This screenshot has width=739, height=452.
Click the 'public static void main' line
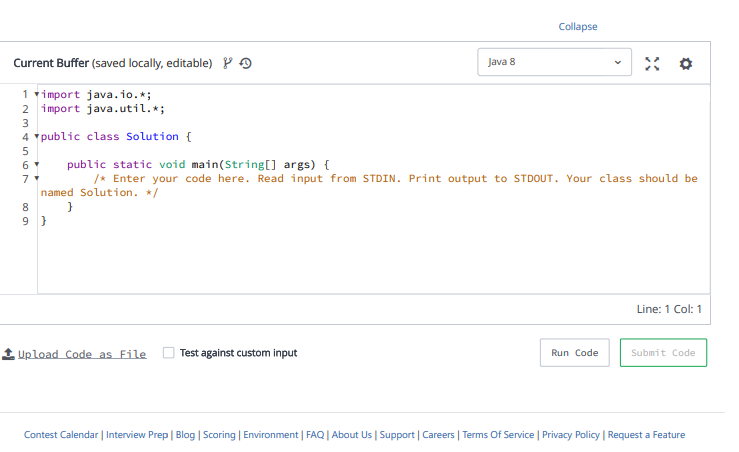pos(198,164)
